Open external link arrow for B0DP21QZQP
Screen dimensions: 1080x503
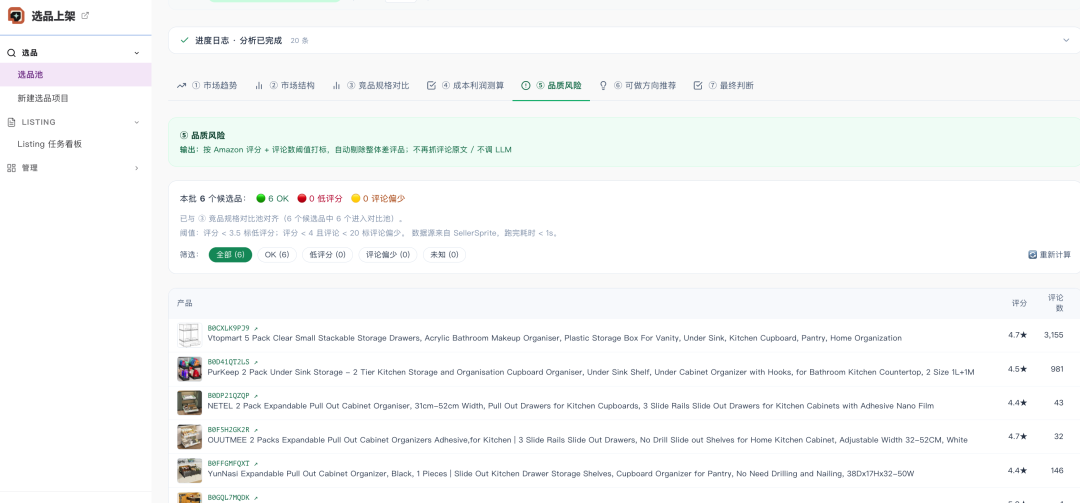pyautogui.click(x=256, y=396)
